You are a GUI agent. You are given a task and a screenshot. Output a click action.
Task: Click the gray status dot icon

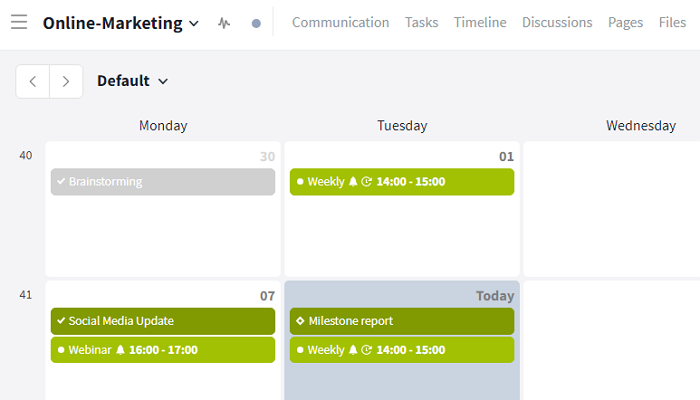point(256,23)
